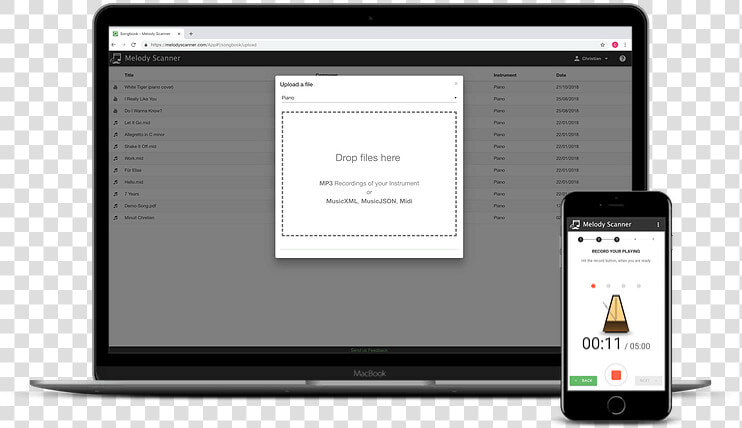Screen dimensions: 742x428
Task: Open song Minuit Chretien
Action: [139, 218]
